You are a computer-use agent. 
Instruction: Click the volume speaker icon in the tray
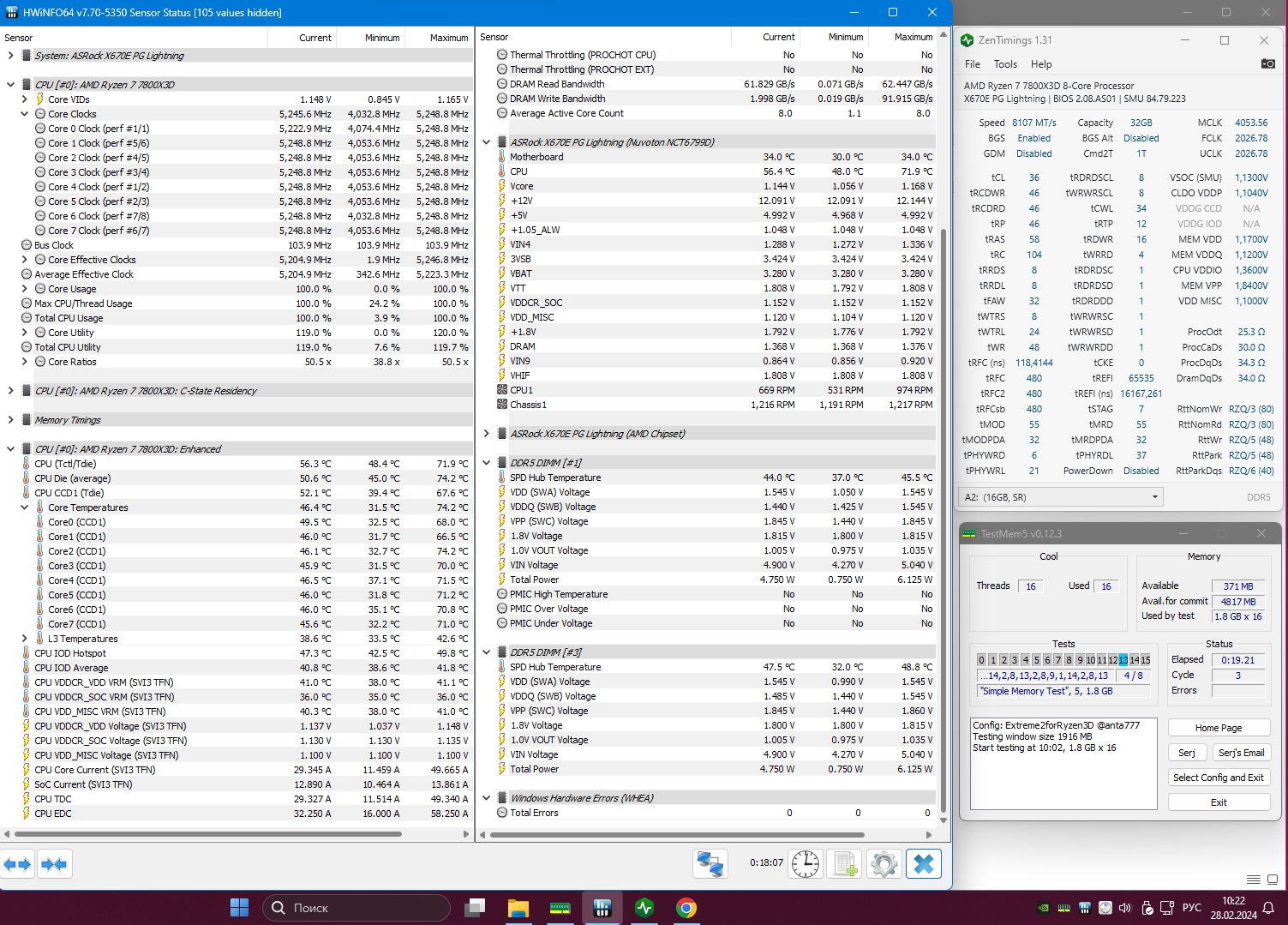1125,908
